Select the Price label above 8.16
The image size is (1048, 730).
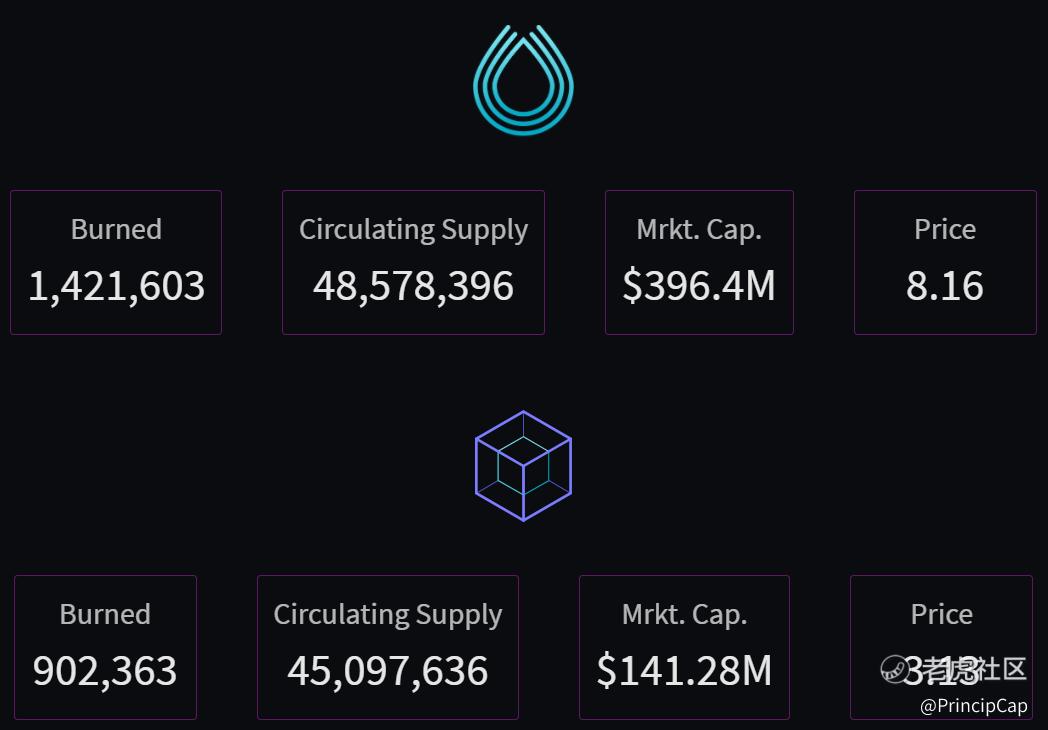pyautogui.click(x=945, y=229)
